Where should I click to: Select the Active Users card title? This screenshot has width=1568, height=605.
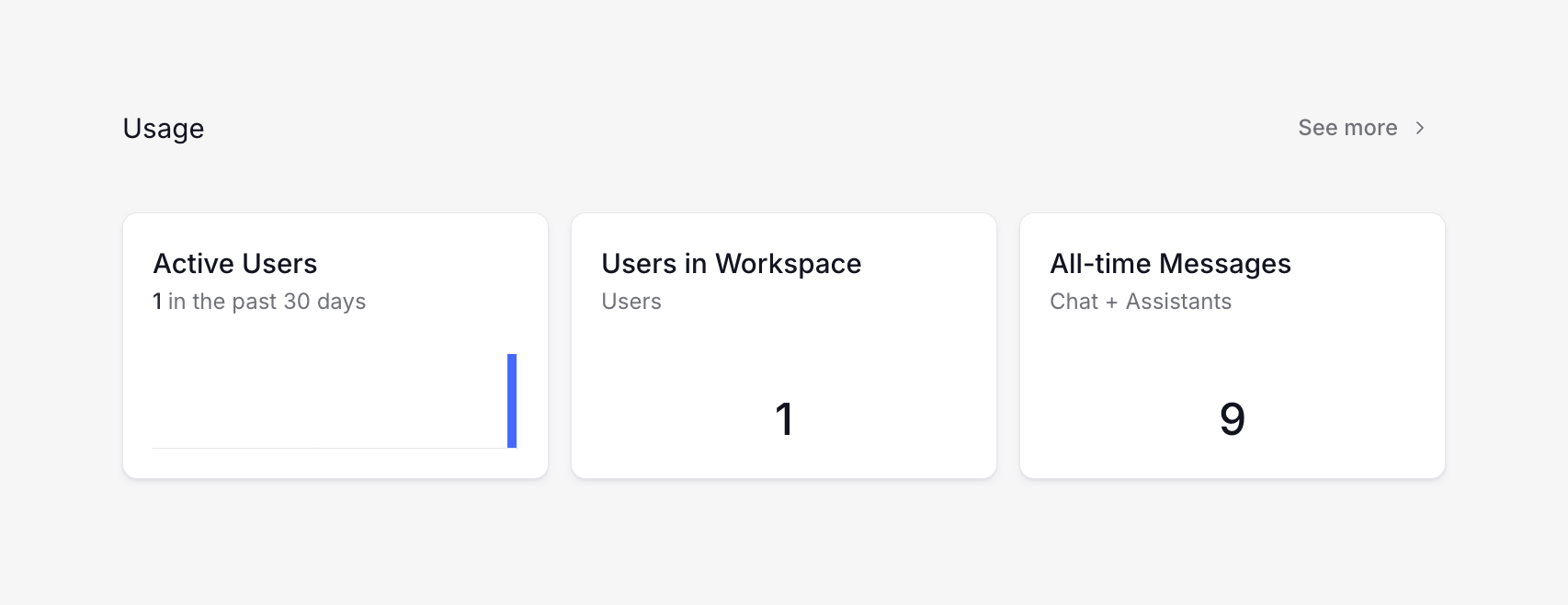coord(235,264)
